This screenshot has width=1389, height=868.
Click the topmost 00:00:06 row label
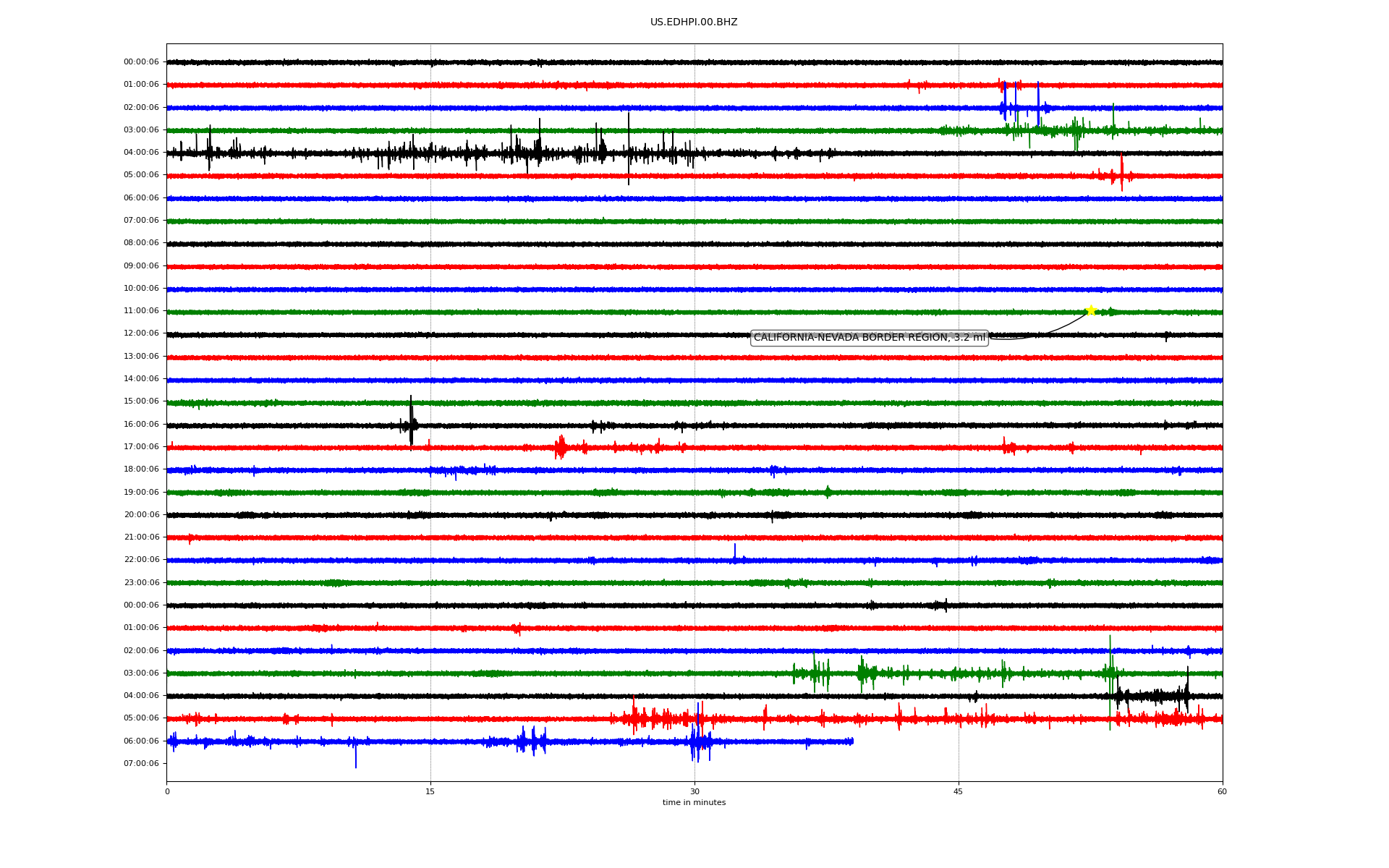click(x=141, y=62)
